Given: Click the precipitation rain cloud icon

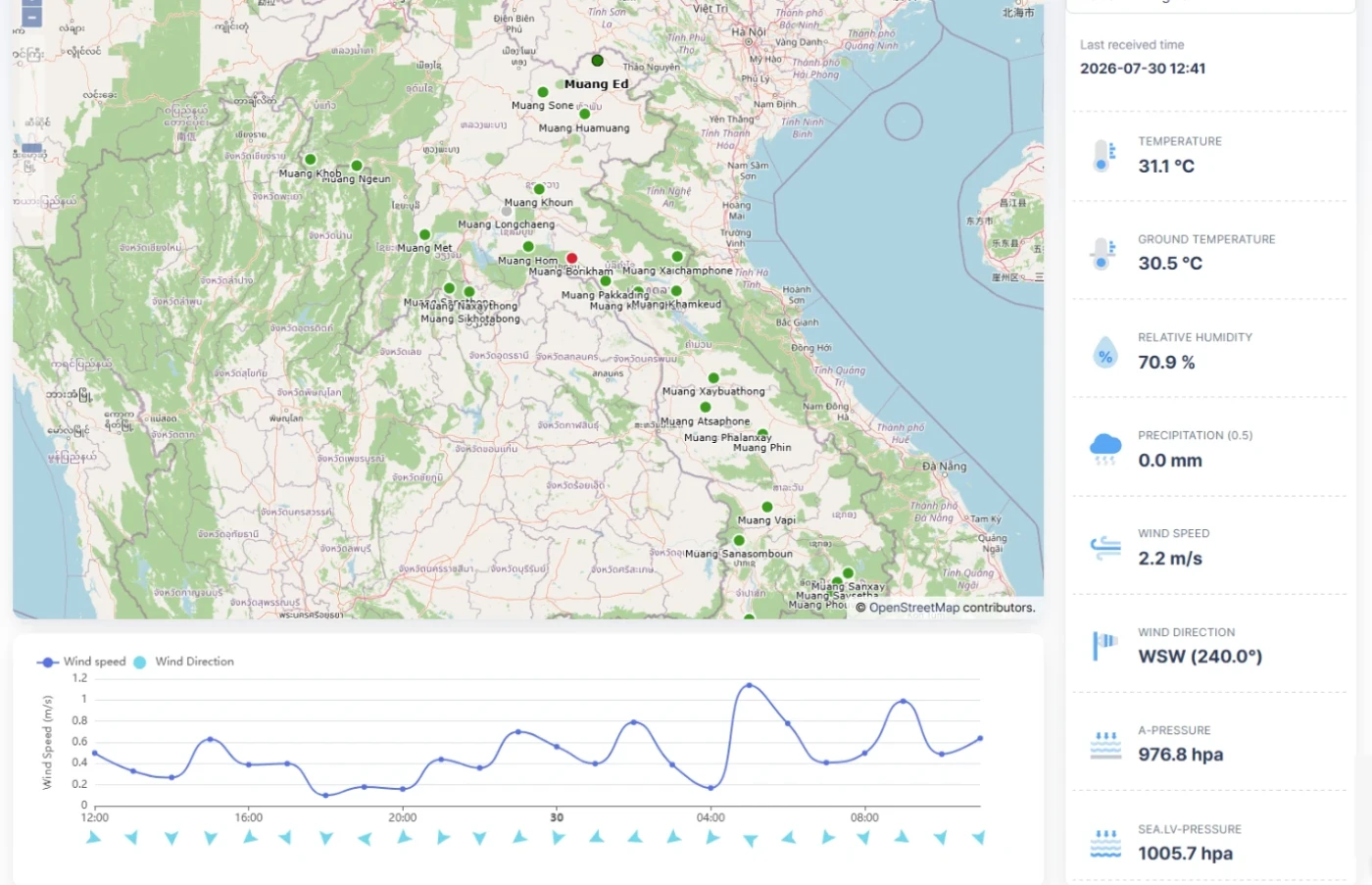Looking at the screenshot, I should [1105, 449].
